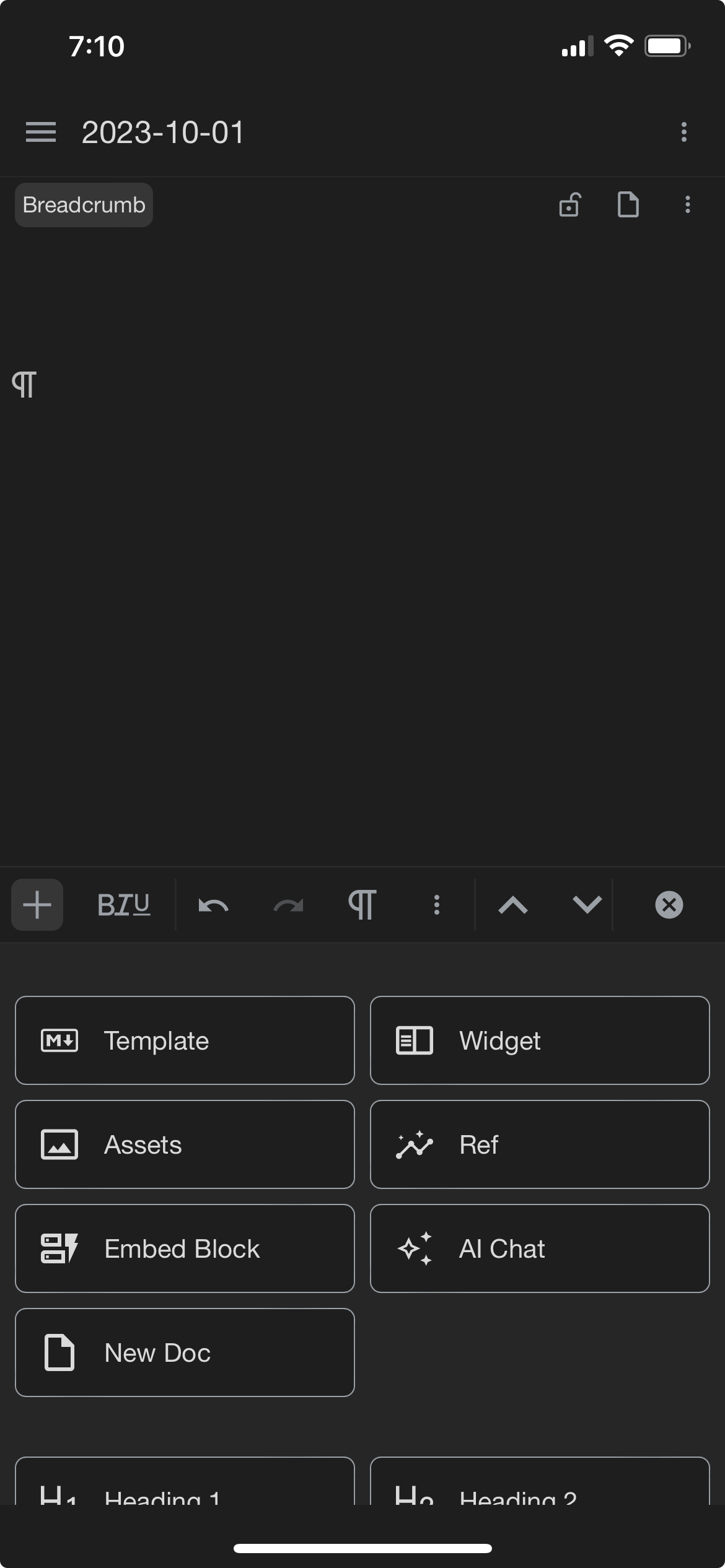Screen dimensions: 725x1568
Task: Open the BIU text formatting options
Action: click(123, 905)
